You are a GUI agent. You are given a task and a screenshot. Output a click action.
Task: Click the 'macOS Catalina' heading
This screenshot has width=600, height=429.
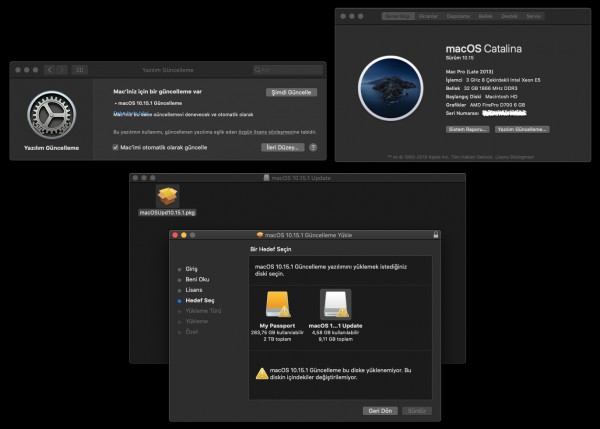pos(484,49)
